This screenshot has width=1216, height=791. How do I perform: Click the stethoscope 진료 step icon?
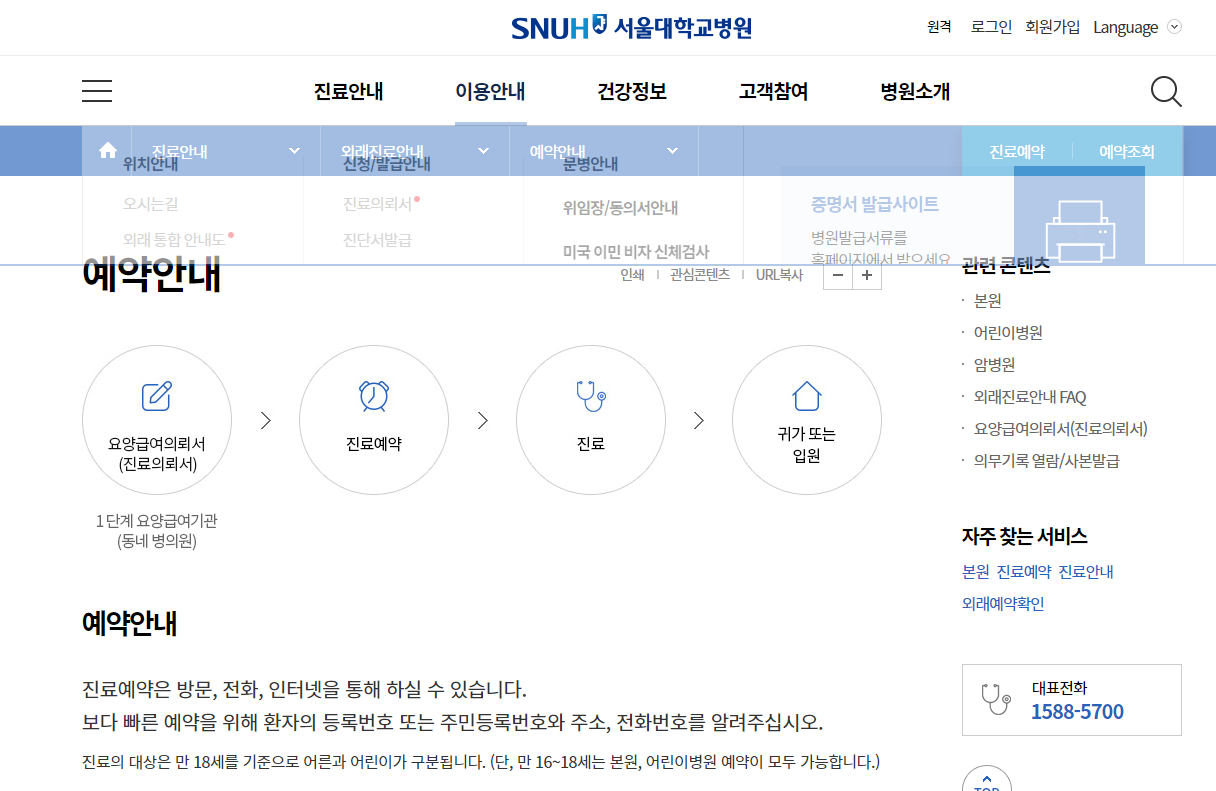(x=590, y=395)
